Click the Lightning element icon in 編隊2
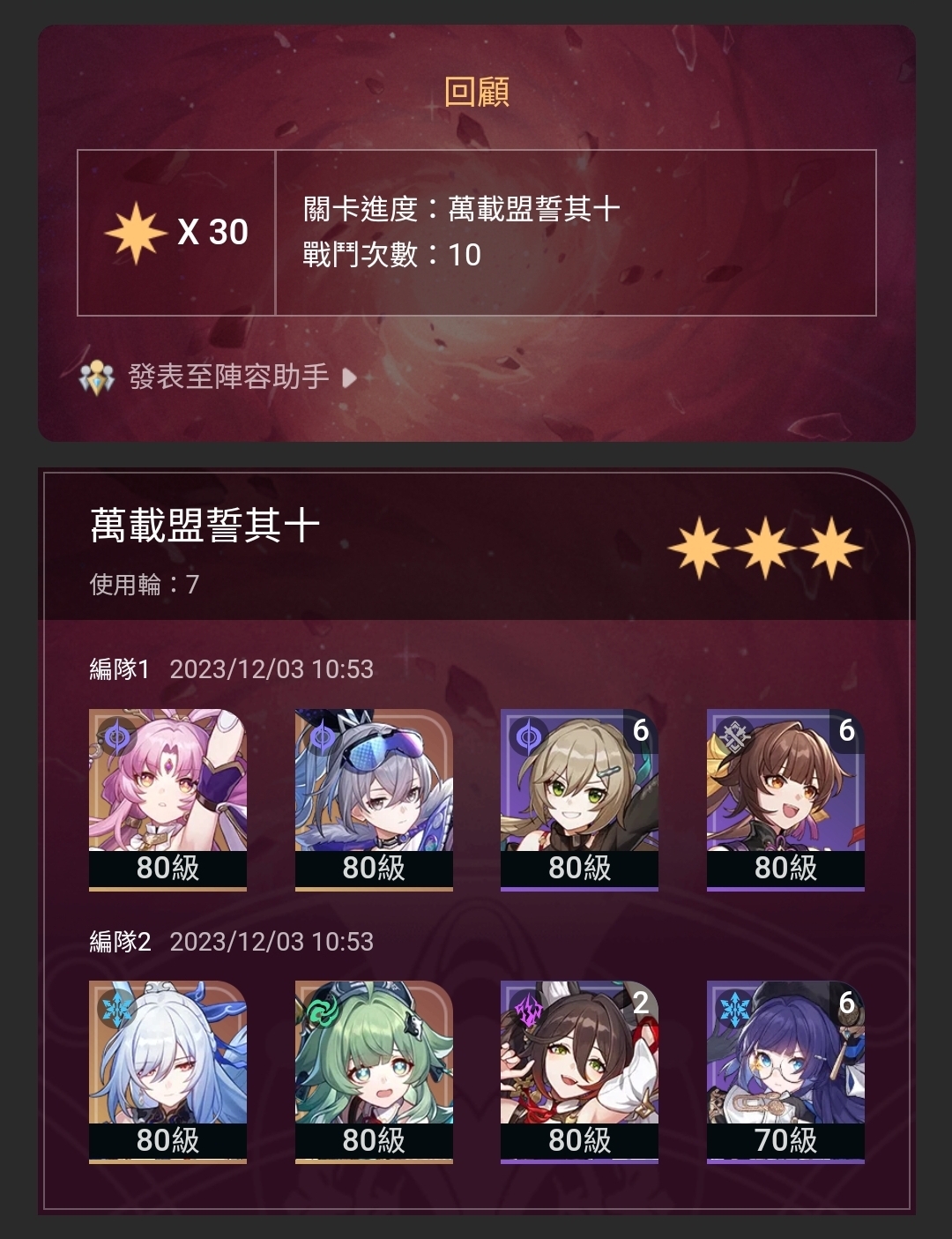The image size is (952, 1239). (529, 1008)
